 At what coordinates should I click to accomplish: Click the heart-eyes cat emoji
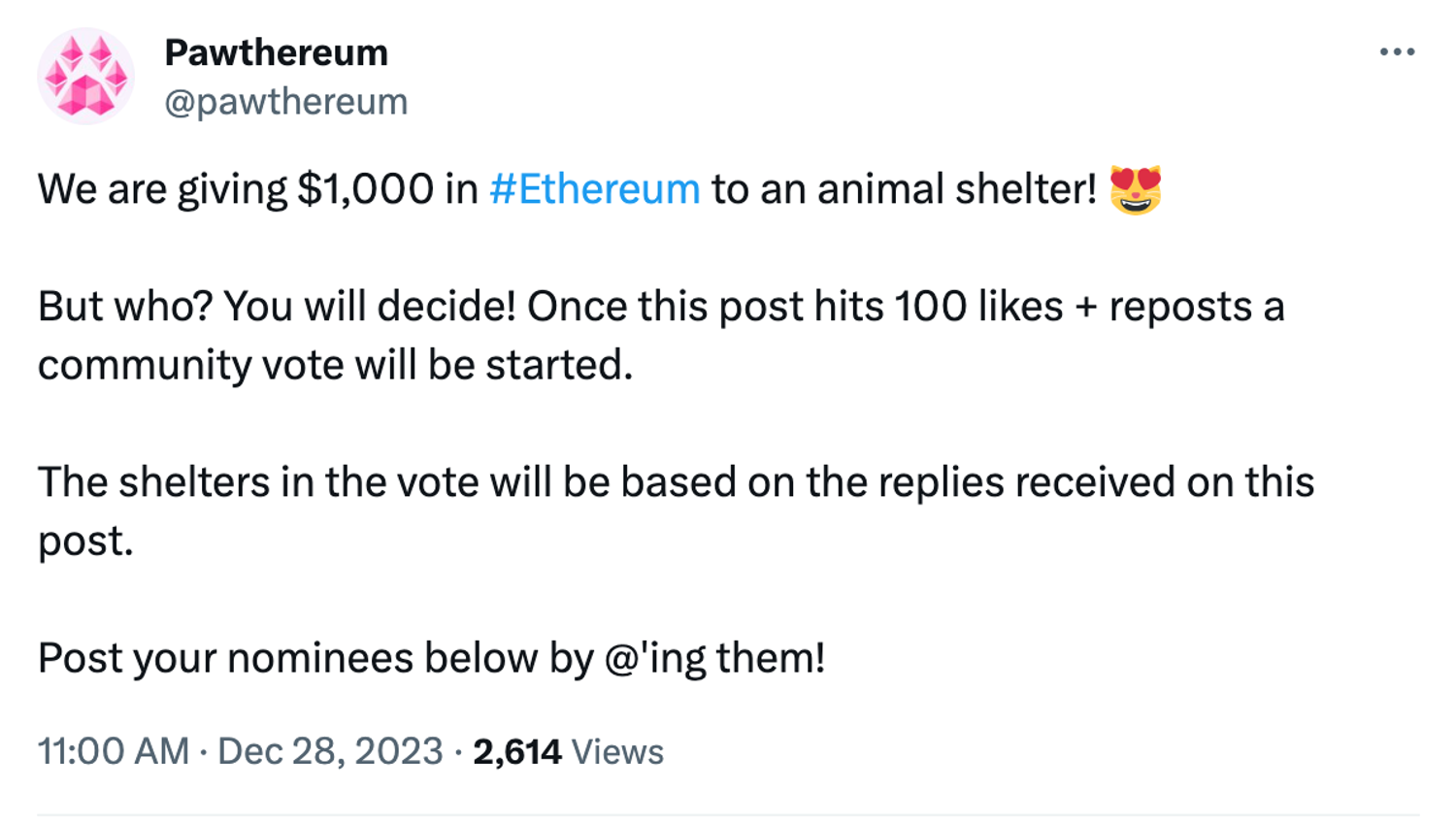pos(1135,189)
